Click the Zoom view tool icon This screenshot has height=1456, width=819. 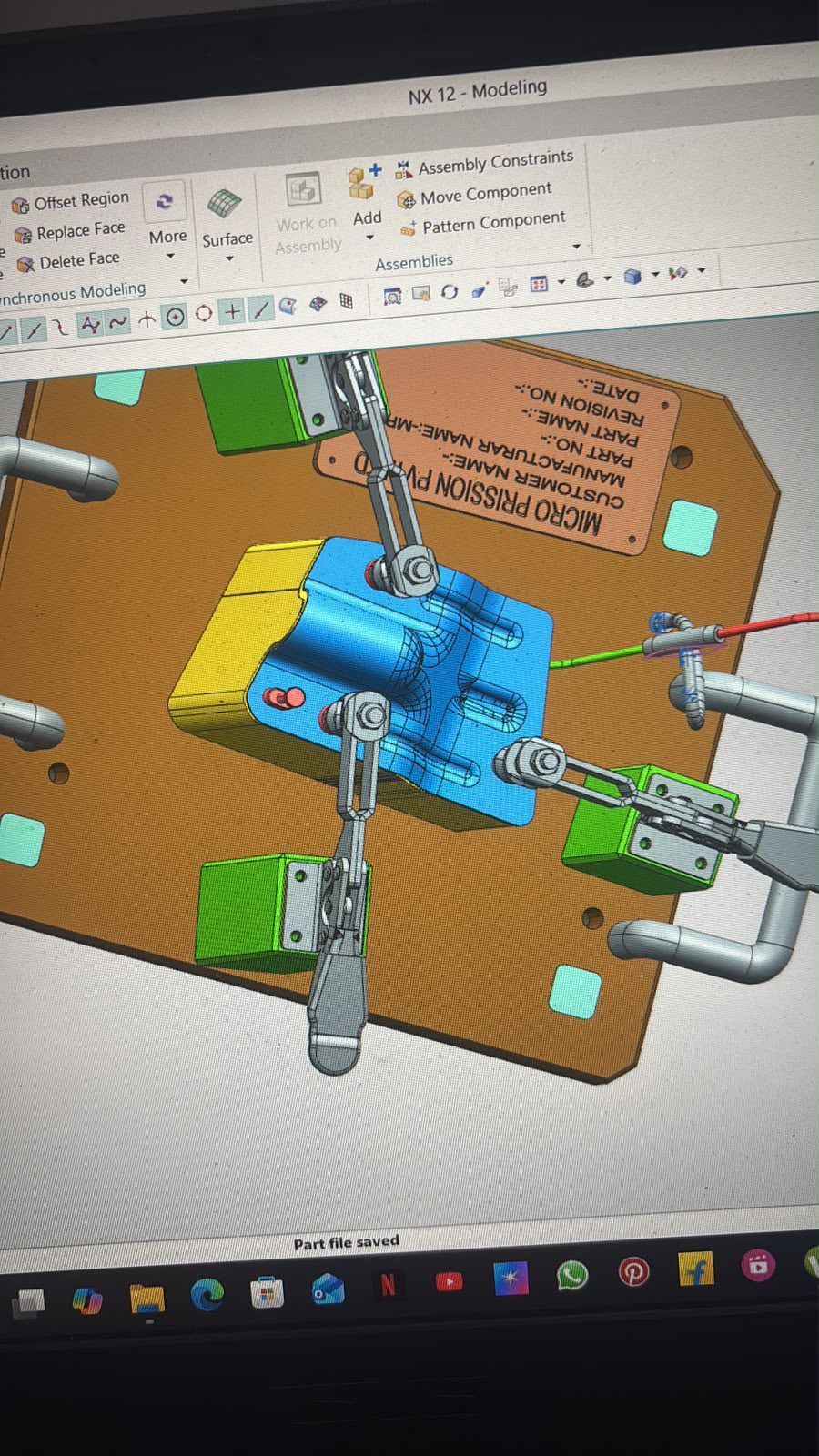392,297
